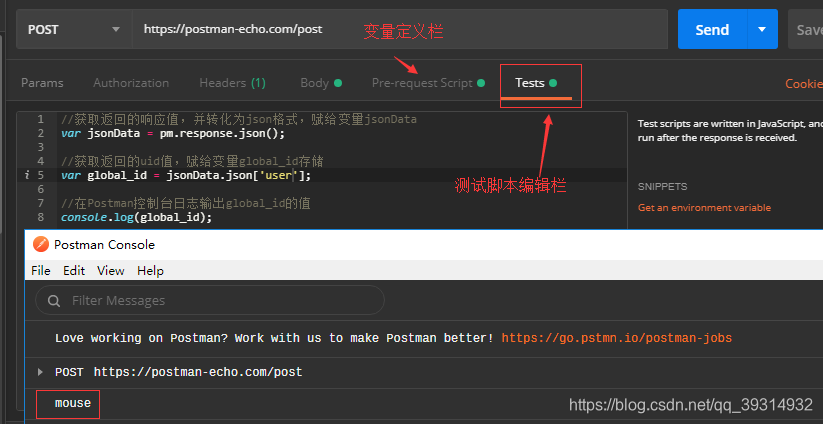
Task: Open the Headers (1) tab
Action: coord(233,83)
